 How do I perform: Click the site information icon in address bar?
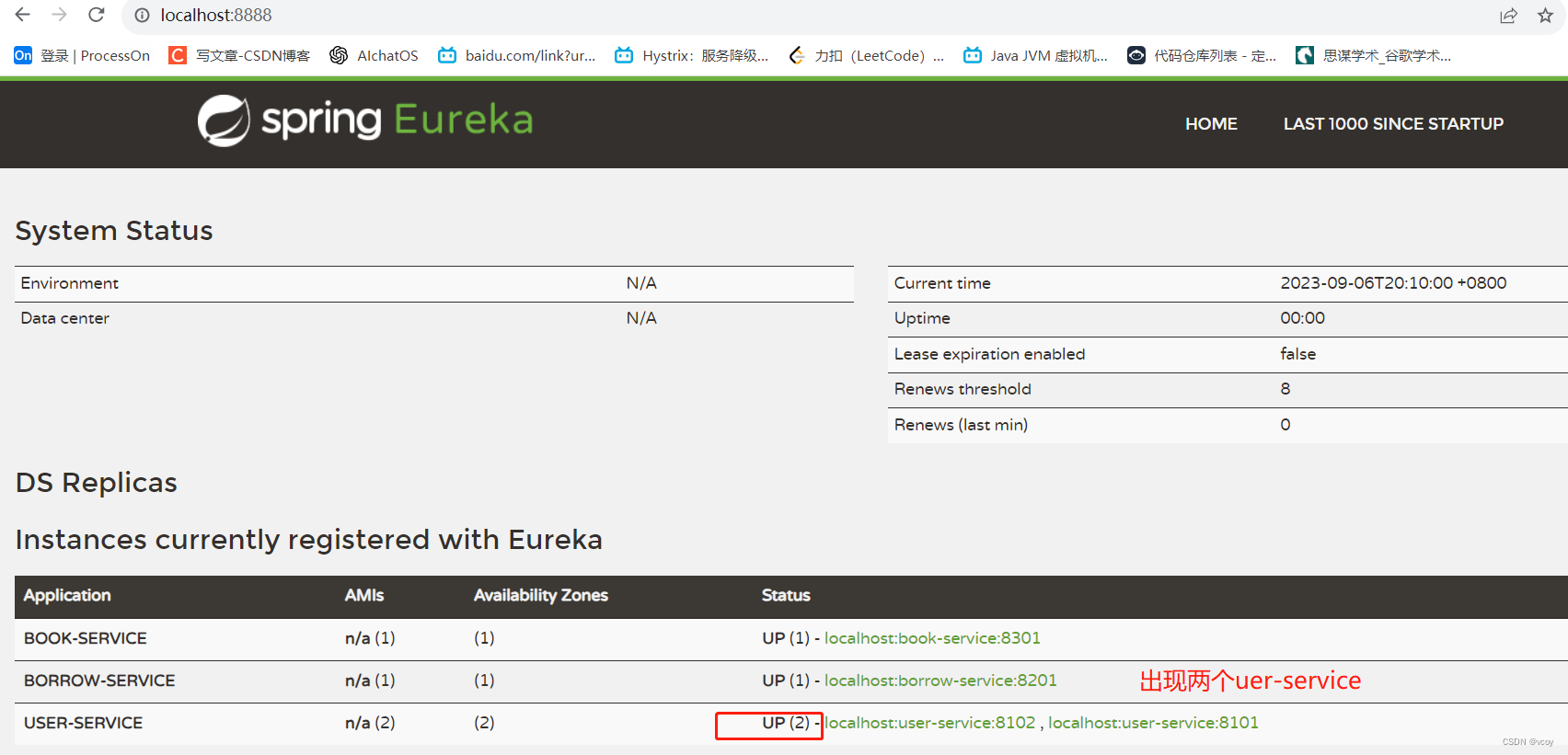[142, 16]
